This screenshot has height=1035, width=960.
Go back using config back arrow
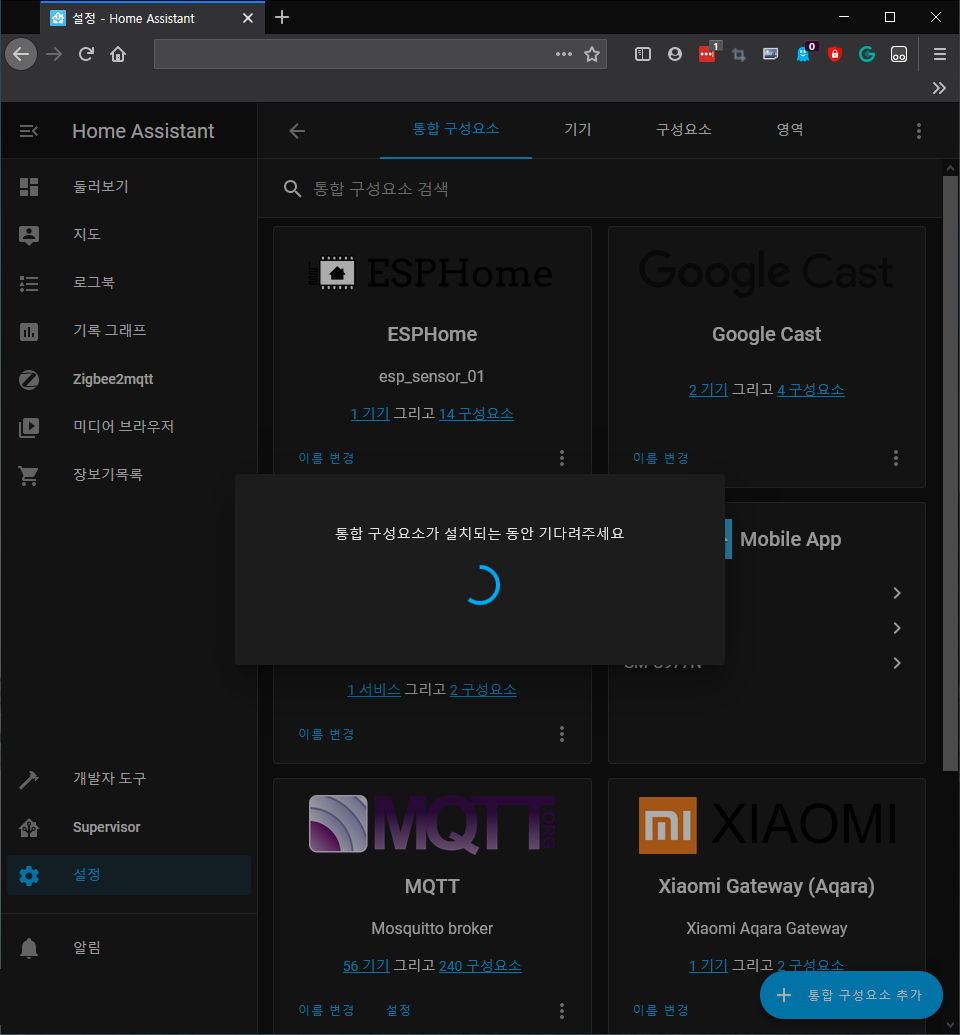297,131
